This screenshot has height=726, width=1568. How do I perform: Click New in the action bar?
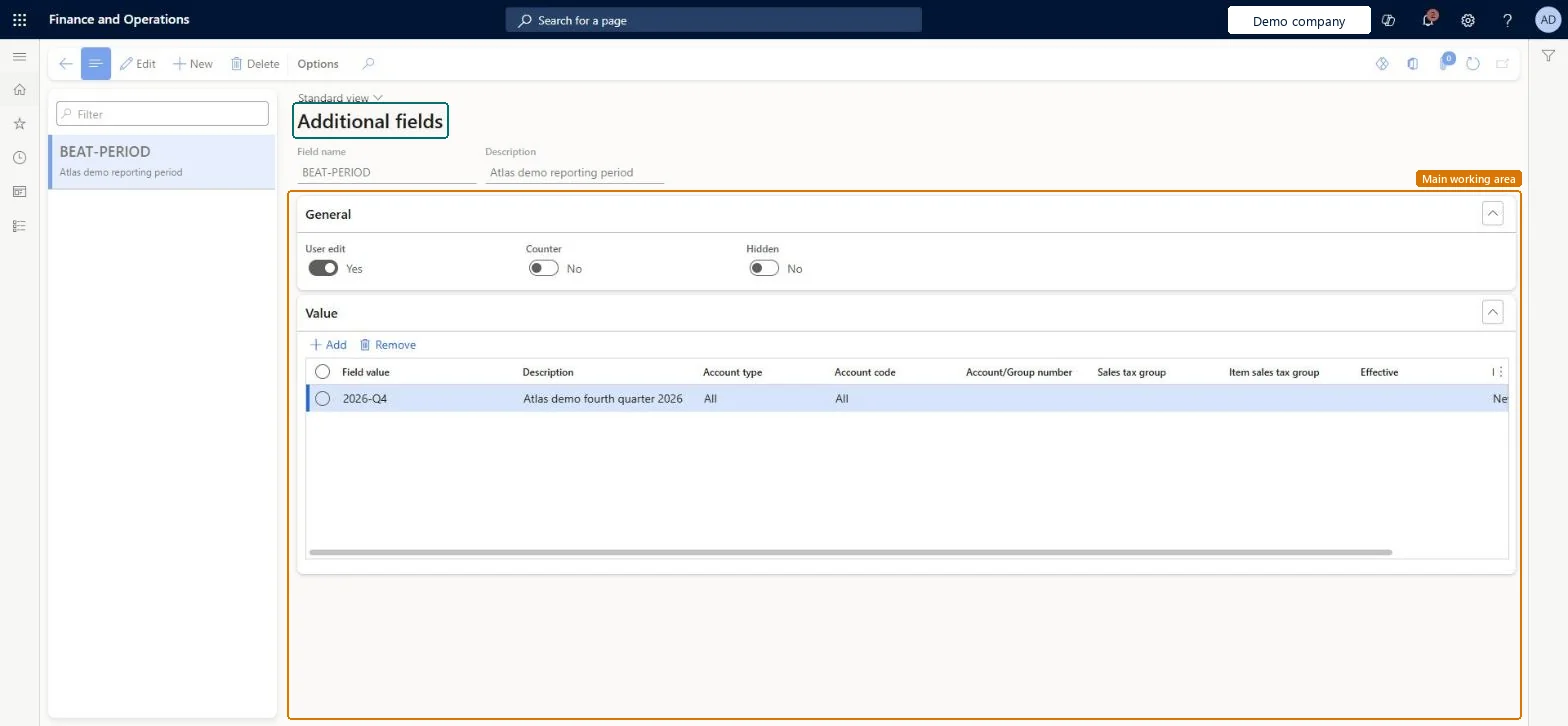(193, 64)
